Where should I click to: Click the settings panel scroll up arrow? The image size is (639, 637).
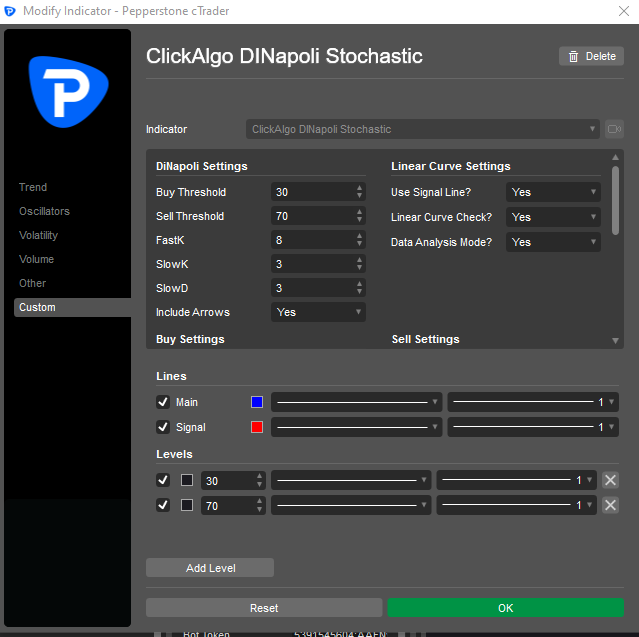[x=615, y=157]
